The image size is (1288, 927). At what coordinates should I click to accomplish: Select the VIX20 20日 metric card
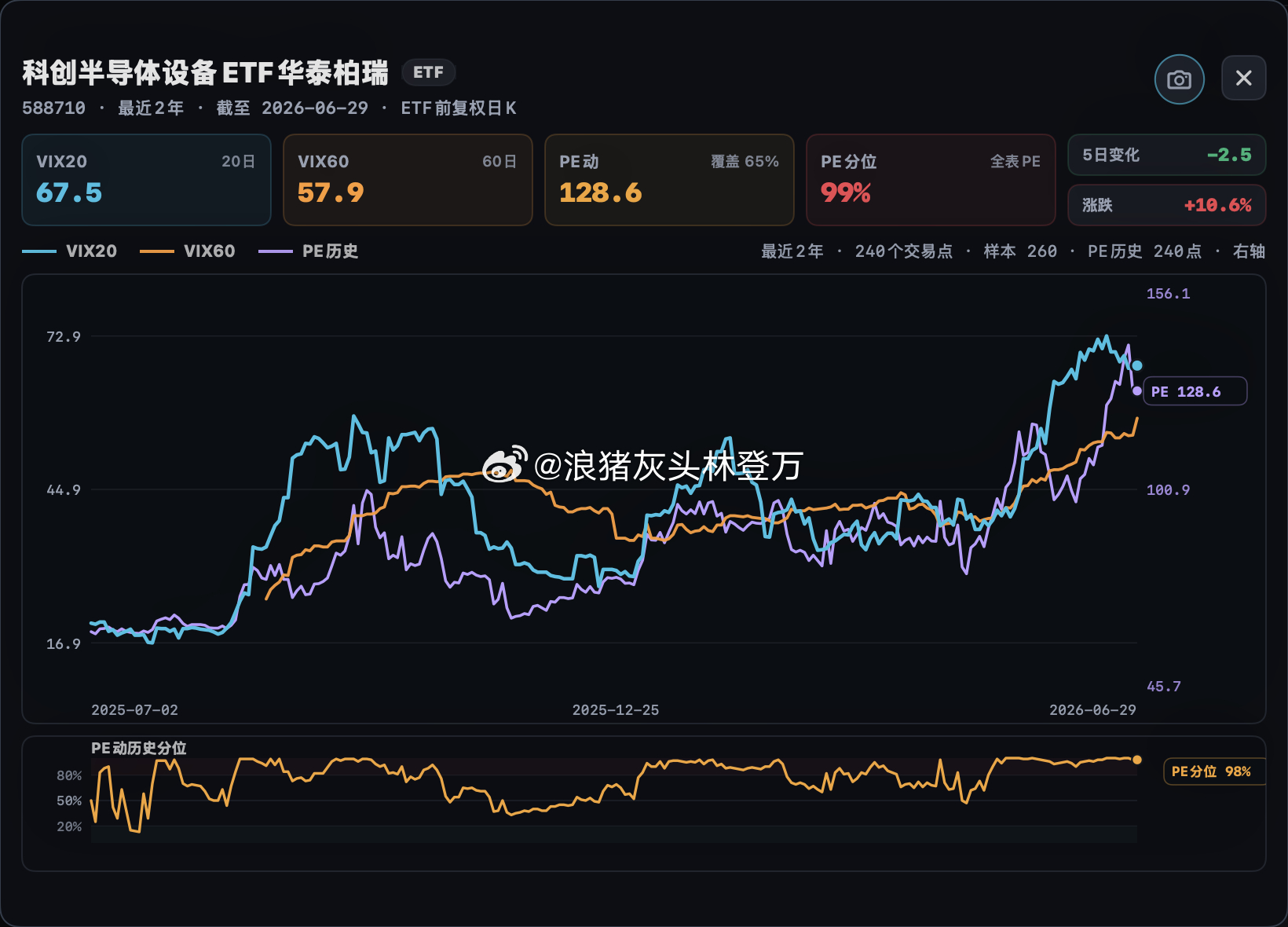point(146,180)
